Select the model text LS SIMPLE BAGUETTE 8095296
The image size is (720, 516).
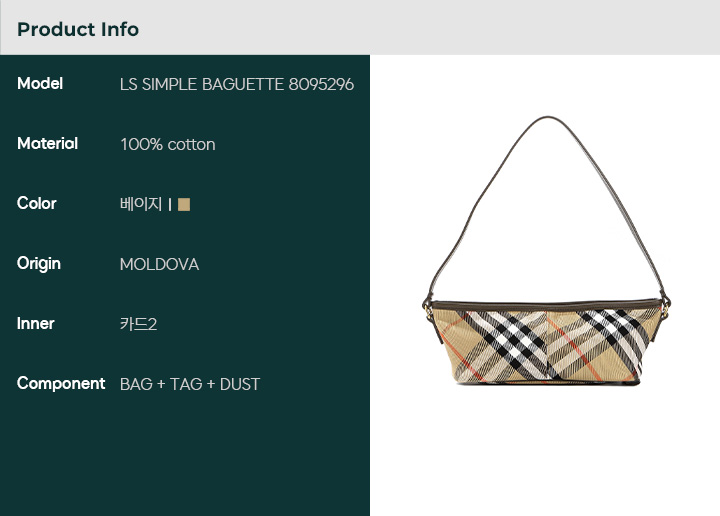point(236,84)
